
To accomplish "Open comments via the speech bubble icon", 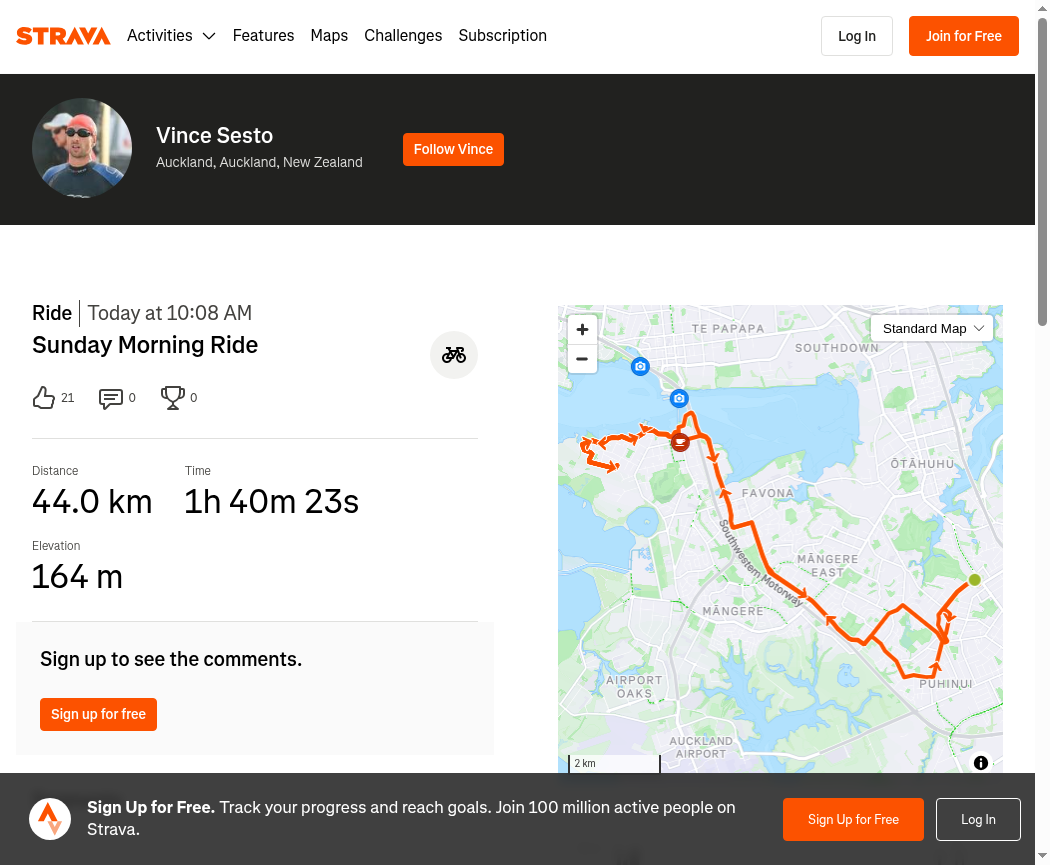I will click(110, 398).
